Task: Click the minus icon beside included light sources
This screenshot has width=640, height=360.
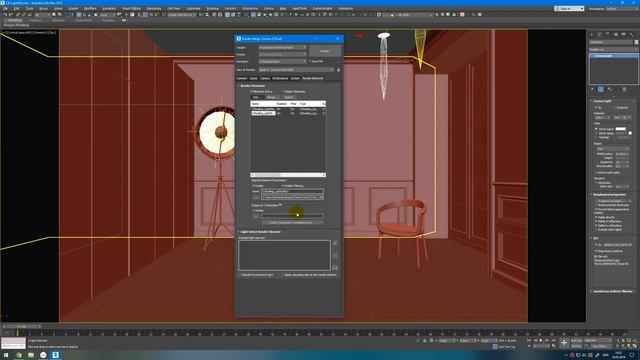Action: click(x=335, y=256)
